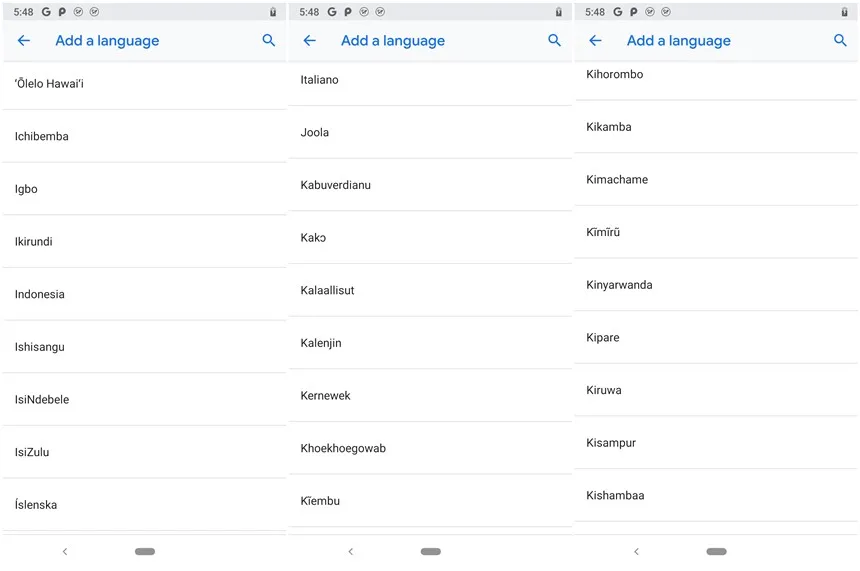The image size is (860, 571).
Task: Choose Indonesia language
Action: click(145, 294)
